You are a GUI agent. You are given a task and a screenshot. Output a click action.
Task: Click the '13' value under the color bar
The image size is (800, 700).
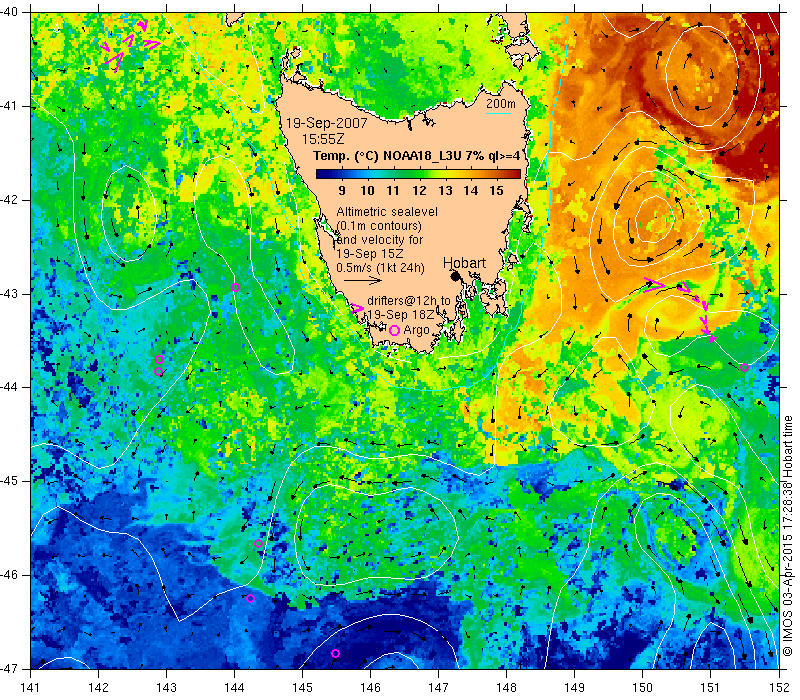445,191
